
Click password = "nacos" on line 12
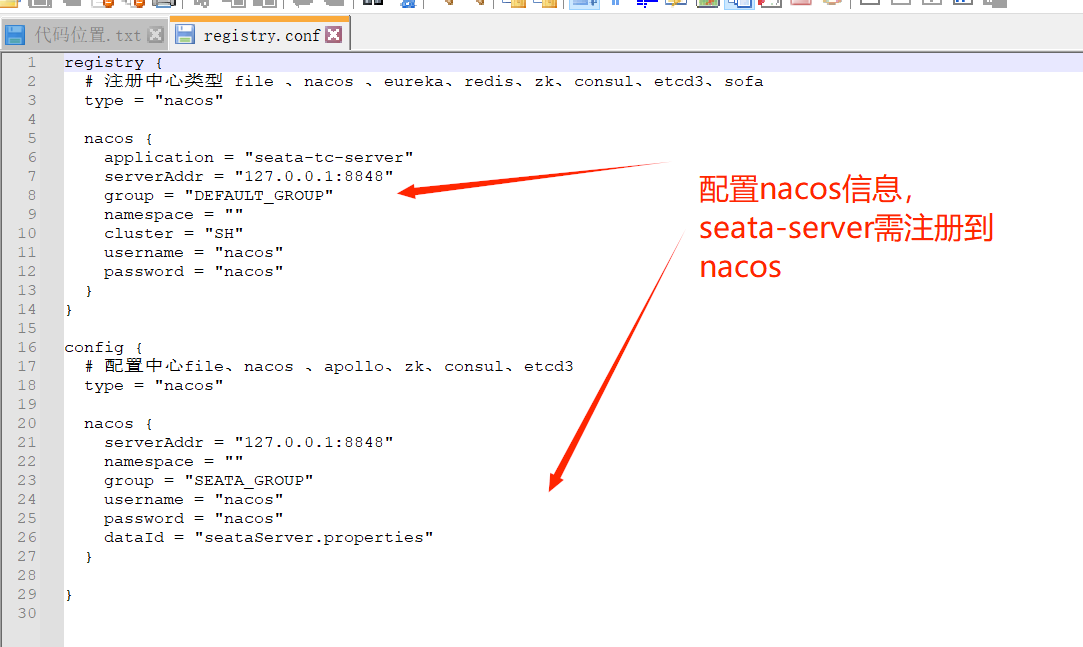(x=193, y=272)
